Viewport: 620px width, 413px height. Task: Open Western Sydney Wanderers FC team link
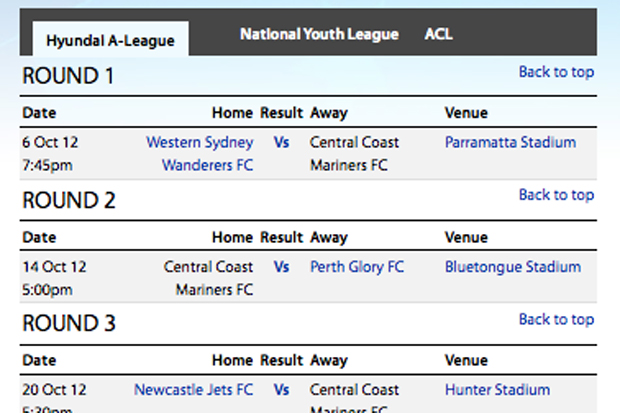click(200, 154)
